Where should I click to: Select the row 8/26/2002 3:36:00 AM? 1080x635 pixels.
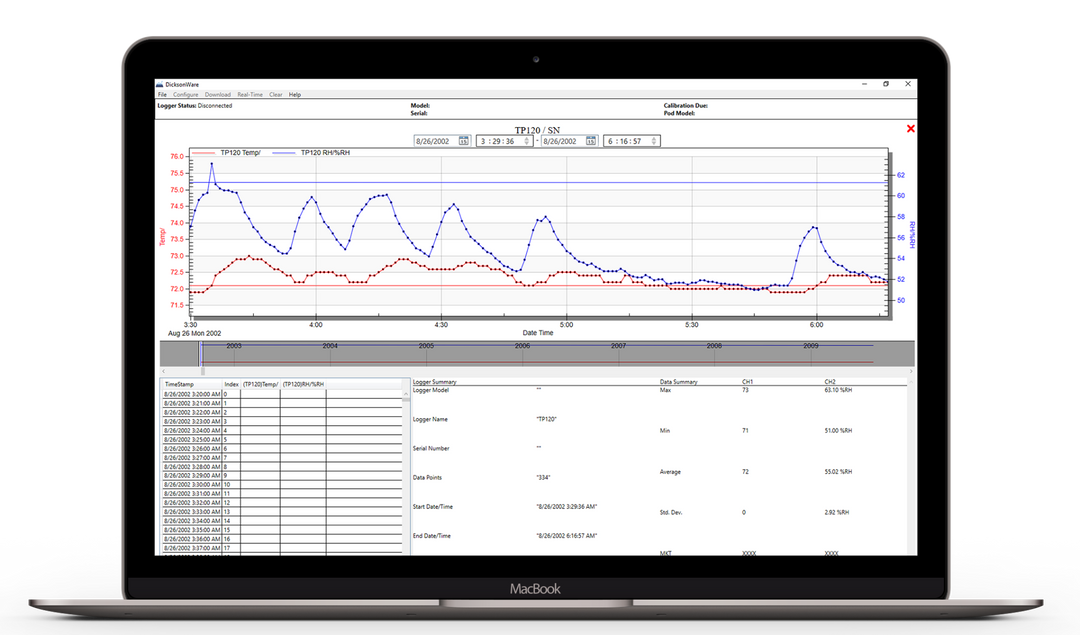pyautogui.click(x=282, y=539)
